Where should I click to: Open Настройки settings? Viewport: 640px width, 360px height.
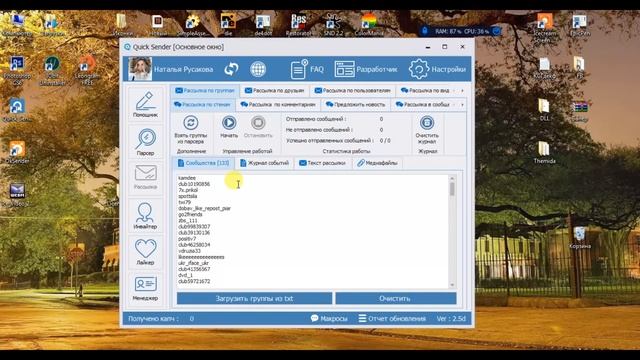[x=437, y=69]
